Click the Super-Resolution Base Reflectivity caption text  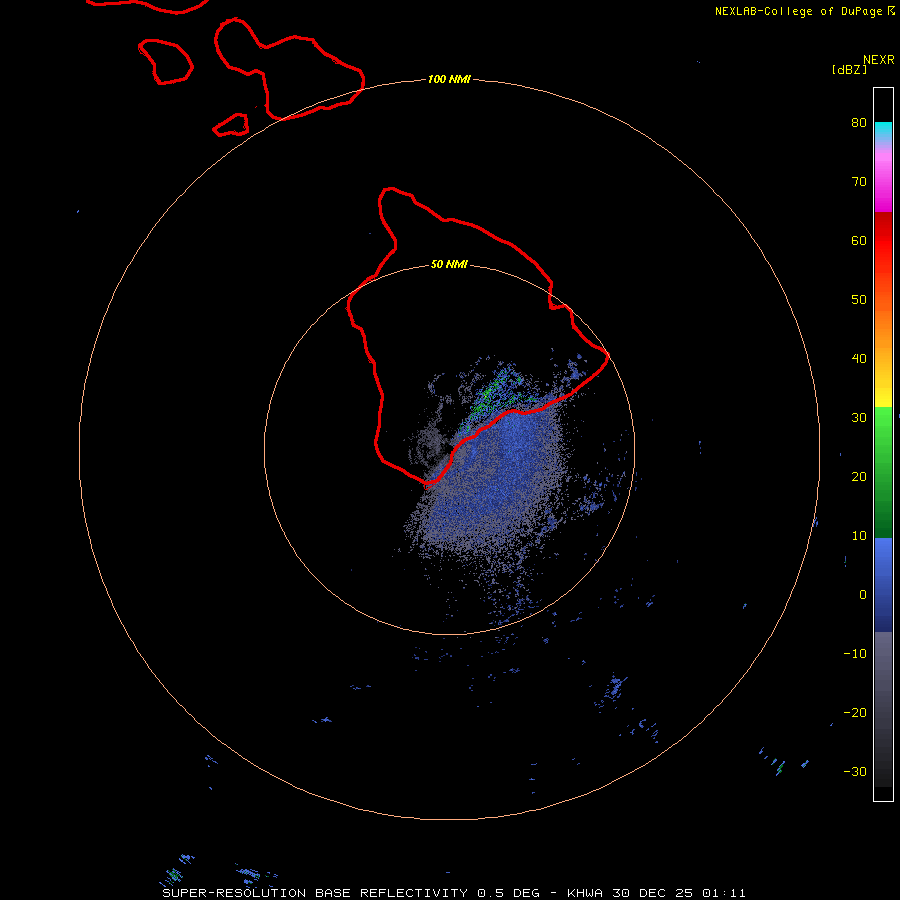453,893
